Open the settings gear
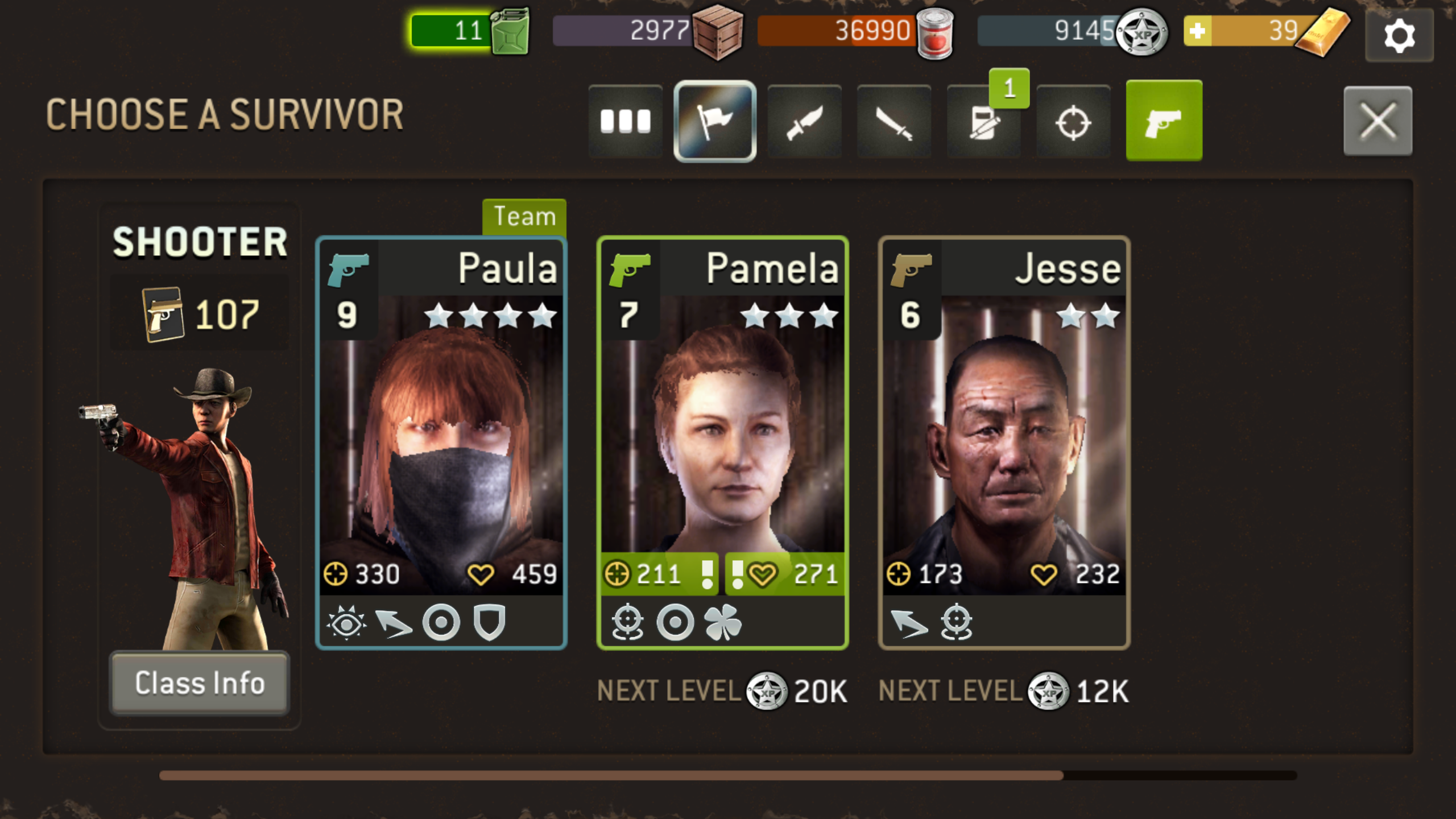 tap(1399, 36)
